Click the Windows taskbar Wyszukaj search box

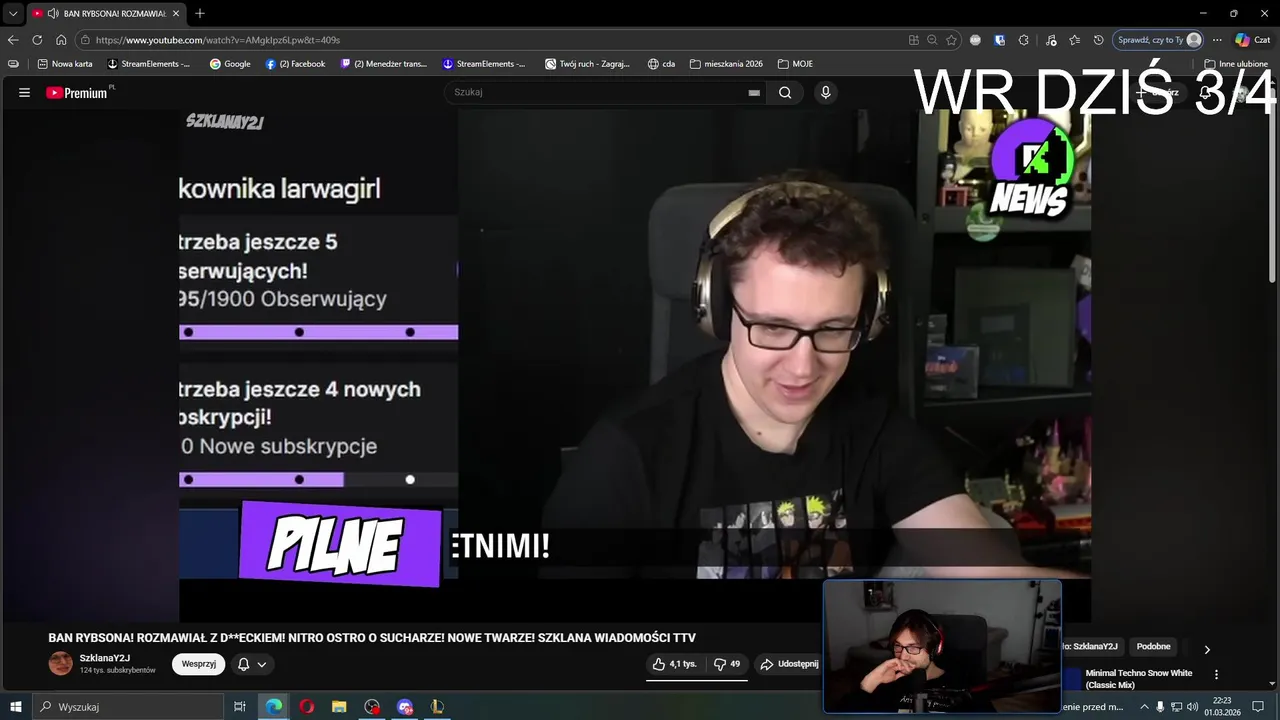coord(128,707)
